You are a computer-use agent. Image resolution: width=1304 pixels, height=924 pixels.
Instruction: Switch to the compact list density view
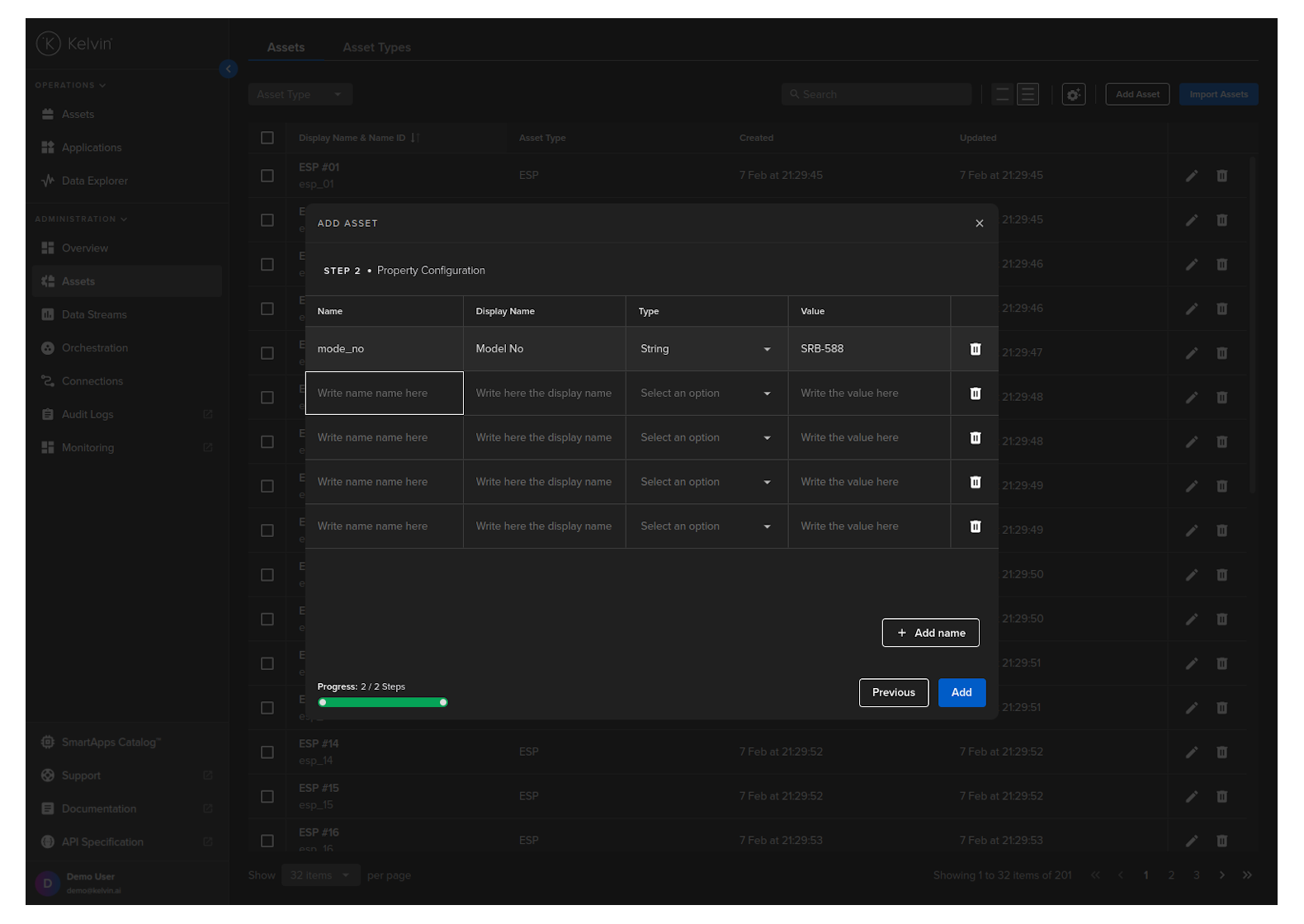[x=1002, y=95]
